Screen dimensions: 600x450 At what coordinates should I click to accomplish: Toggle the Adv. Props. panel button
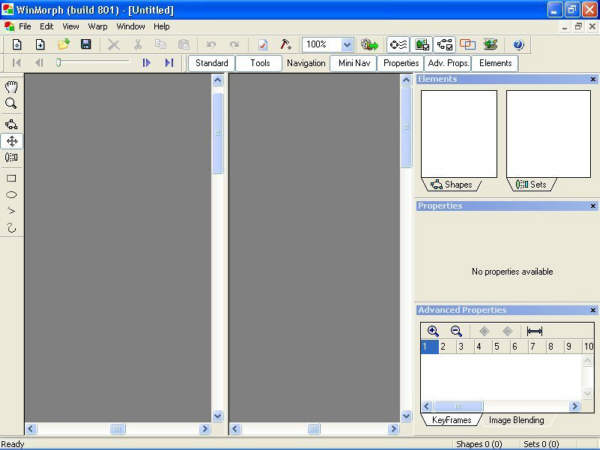pos(449,63)
